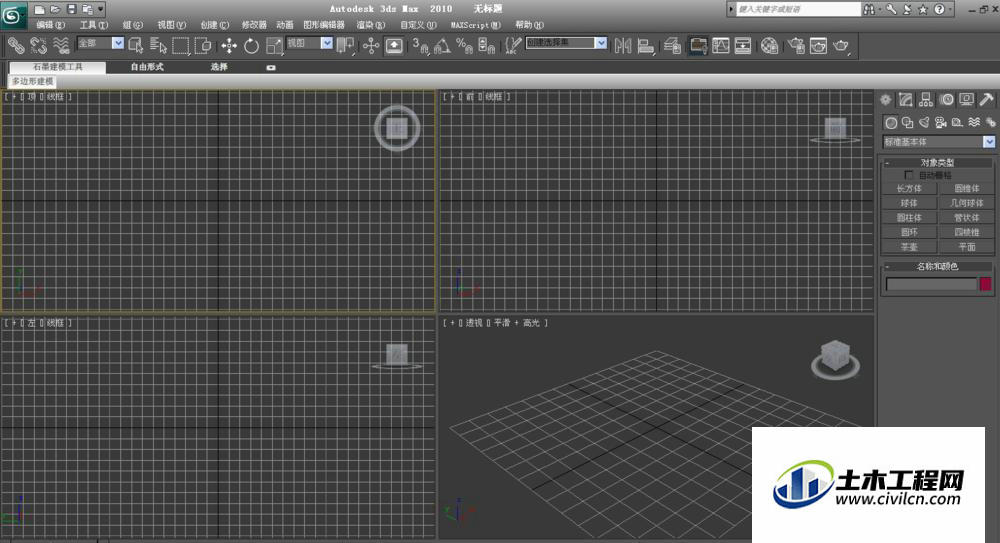Screen dimensions: 1000x543
Task: Toggle the Graphite Modeling Tools ribbon icon
Action: [x=698, y=45]
